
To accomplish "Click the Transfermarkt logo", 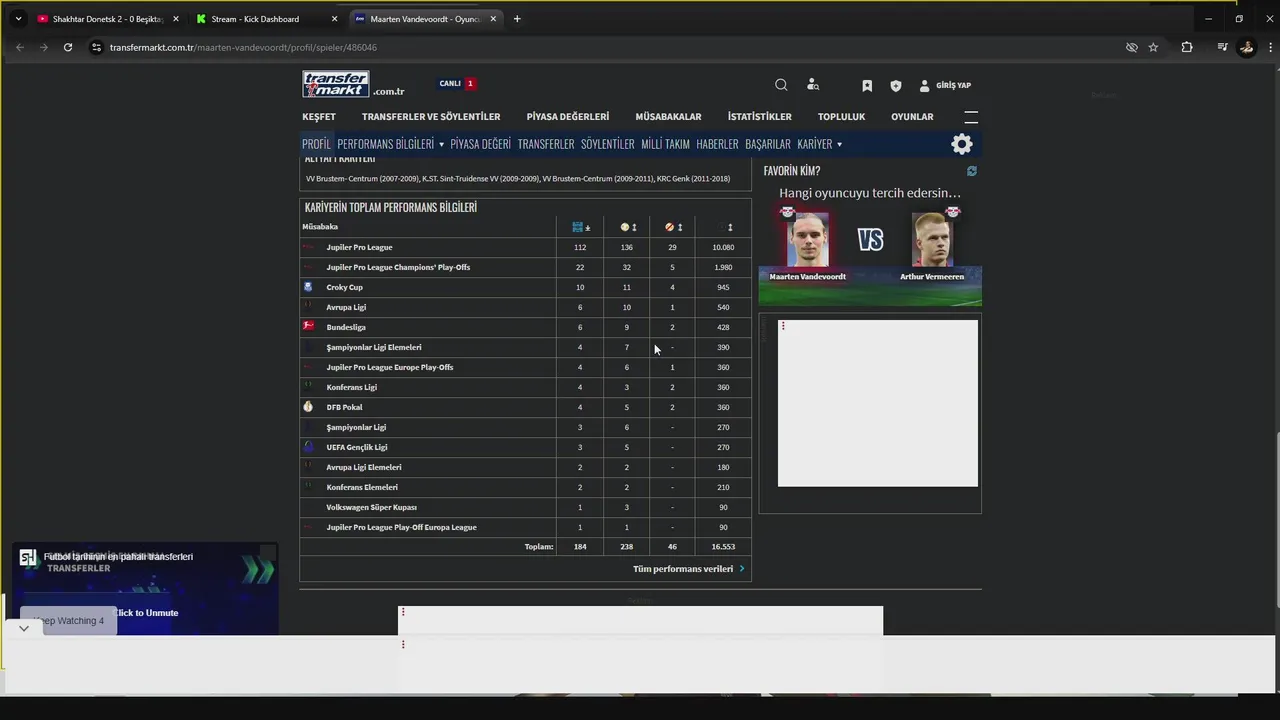I will [336, 84].
